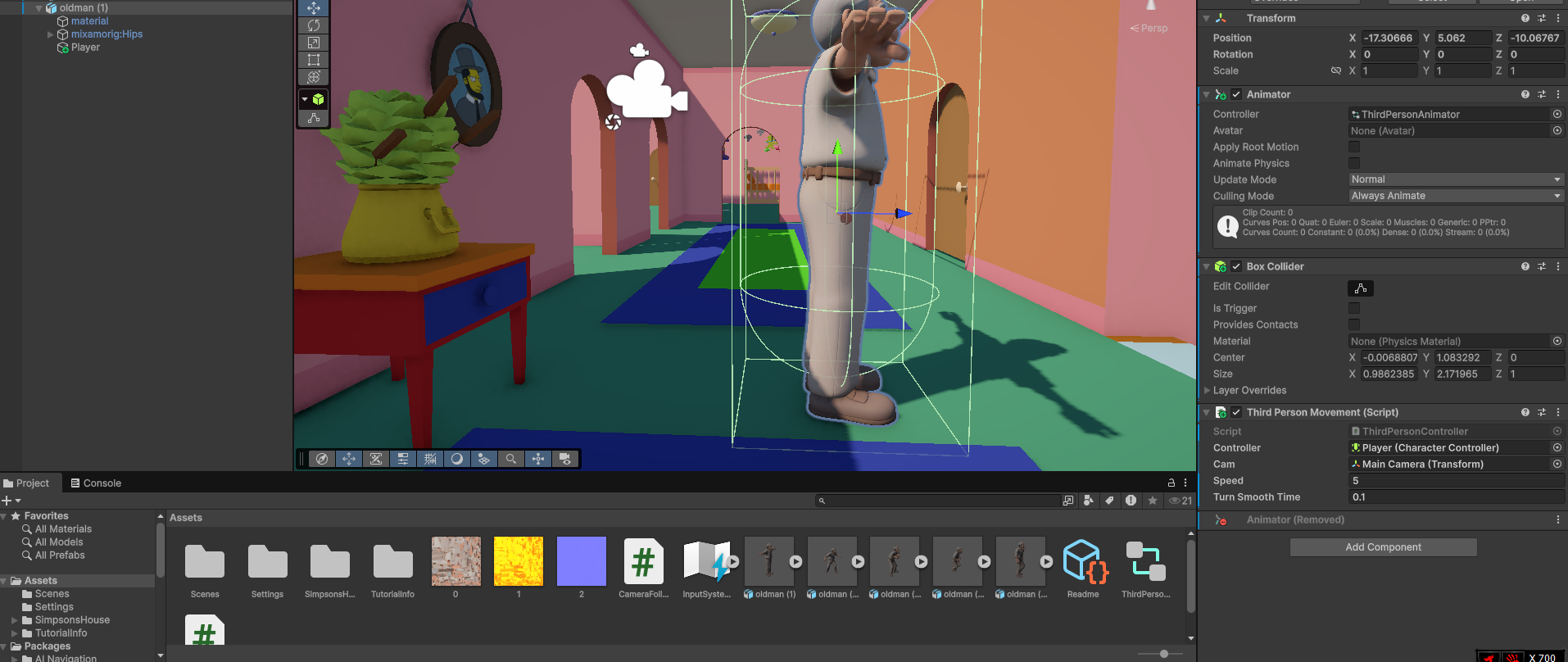Select the Transform tool in Scene toolbar
Viewport: 1568px width, 662px height.
[314, 77]
